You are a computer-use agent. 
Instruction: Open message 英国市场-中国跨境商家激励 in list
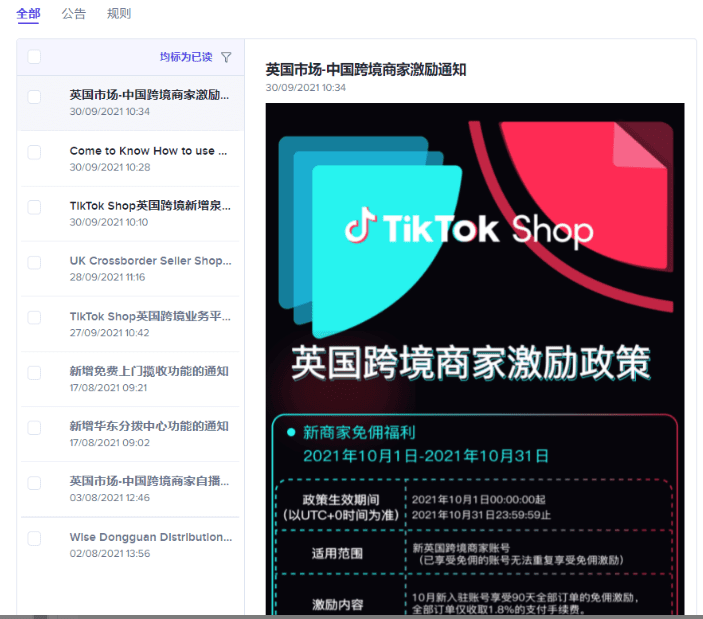pyautogui.click(x=130, y=103)
